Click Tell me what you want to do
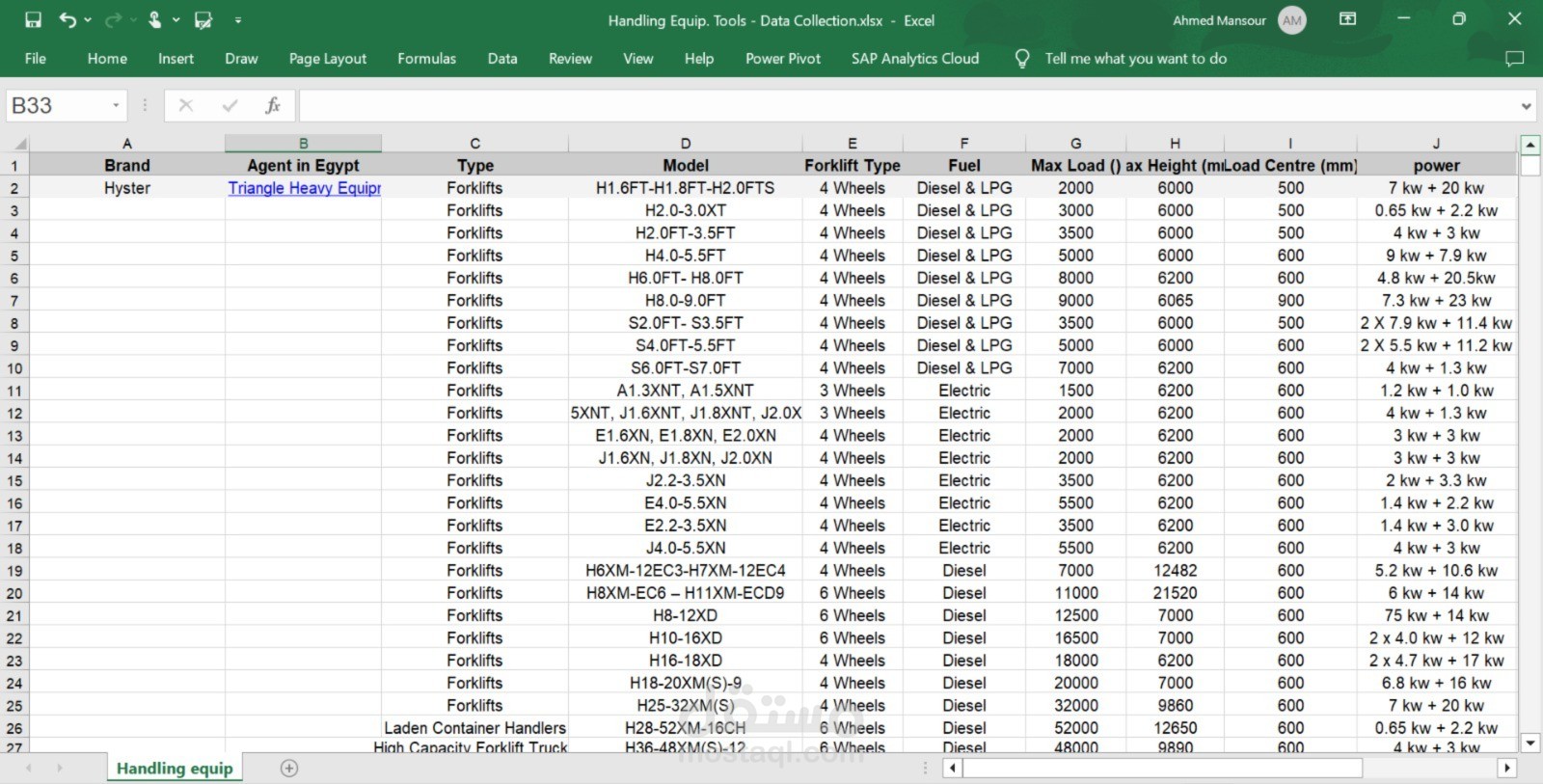Image resolution: width=1543 pixels, height=784 pixels. pyautogui.click(x=1135, y=59)
